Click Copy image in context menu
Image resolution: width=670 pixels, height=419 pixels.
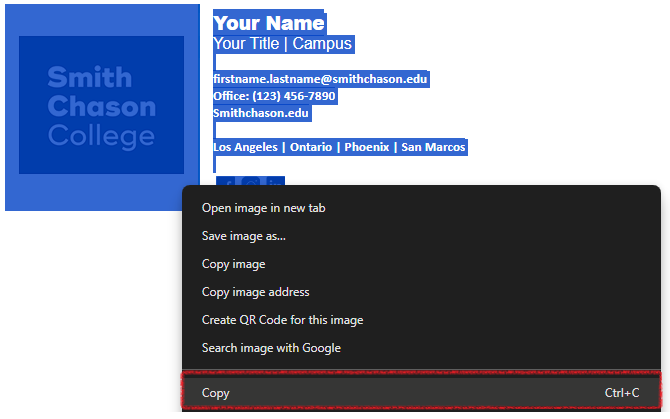tap(421, 264)
